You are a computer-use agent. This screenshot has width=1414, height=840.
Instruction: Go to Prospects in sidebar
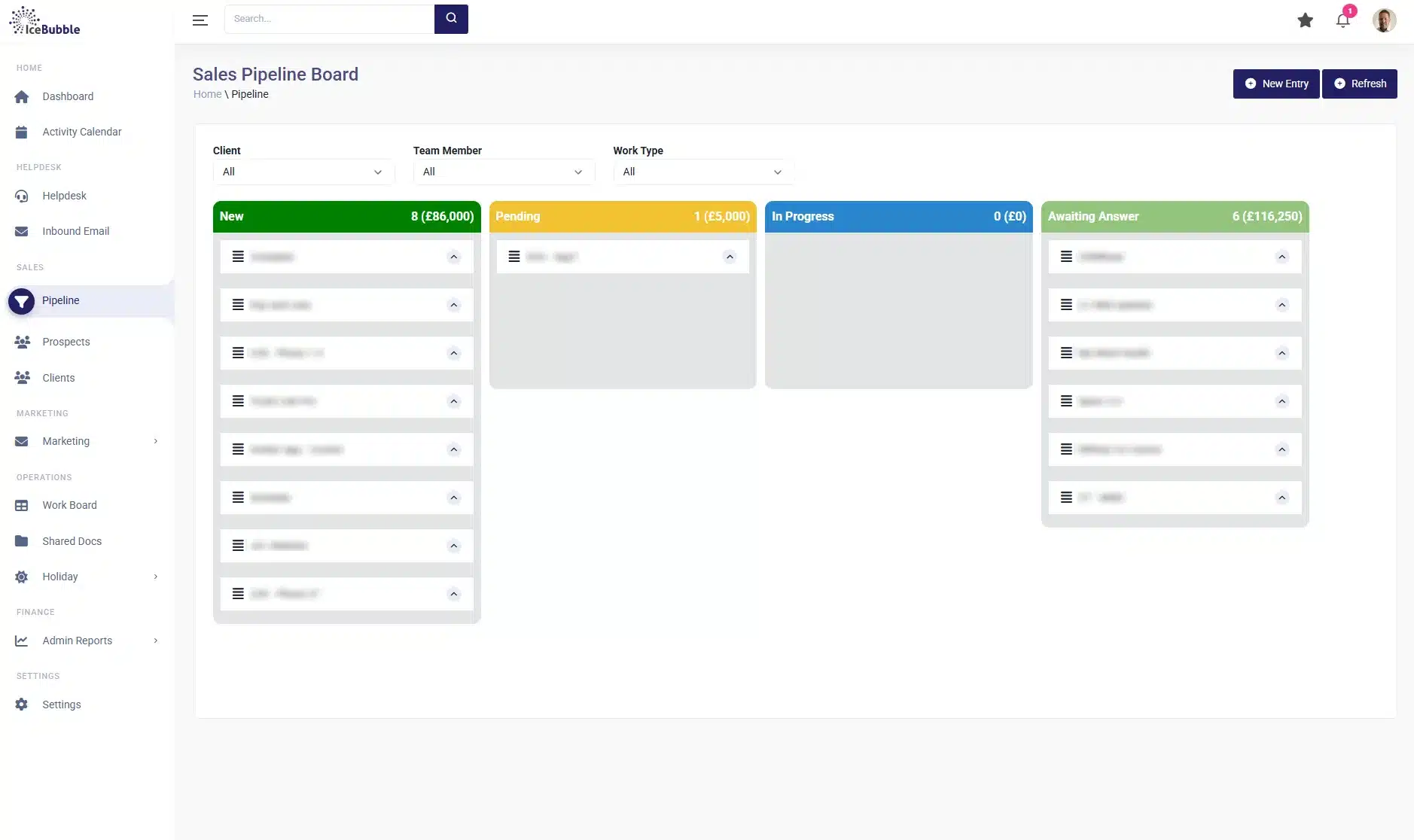coord(66,342)
